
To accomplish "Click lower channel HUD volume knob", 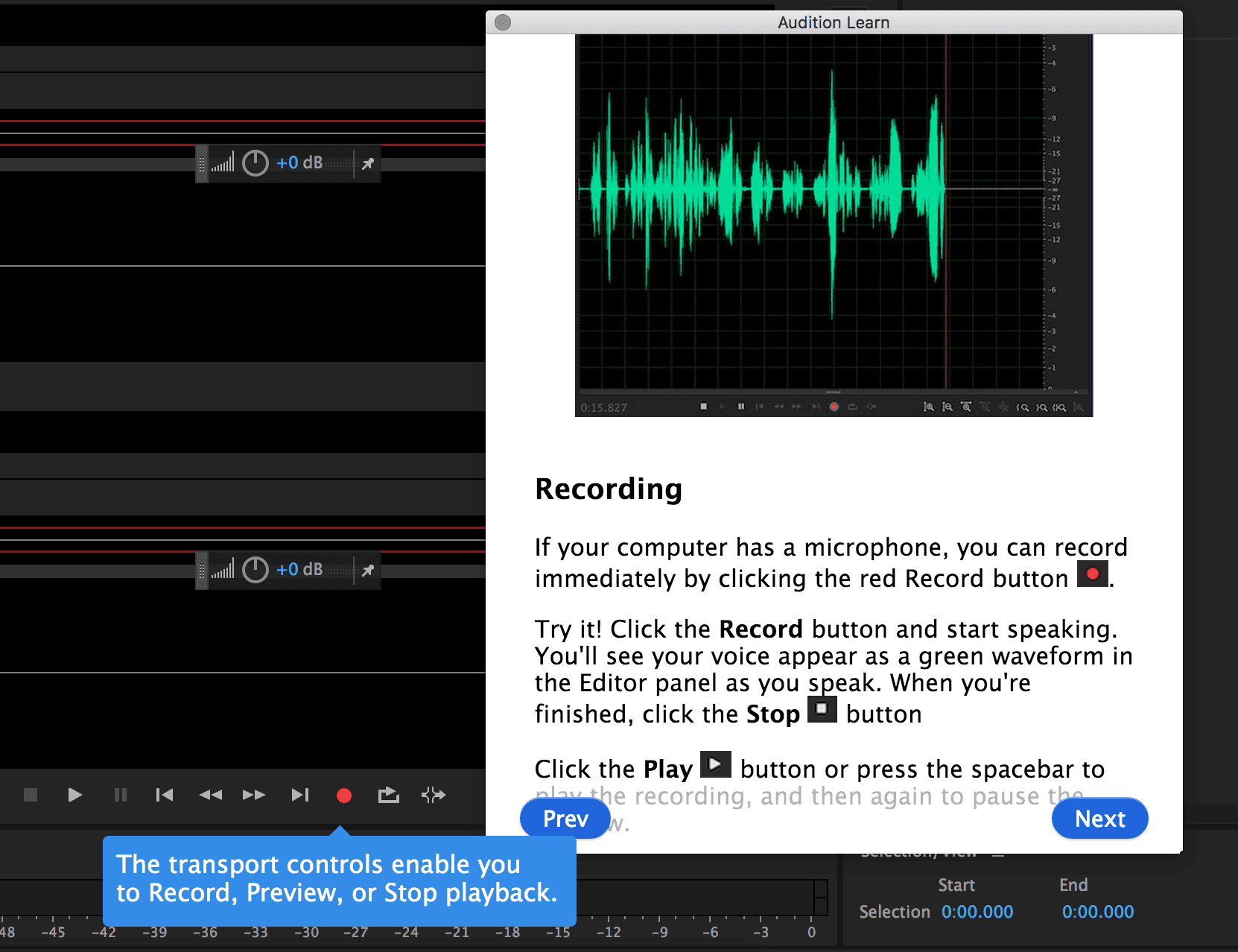I will (x=255, y=570).
